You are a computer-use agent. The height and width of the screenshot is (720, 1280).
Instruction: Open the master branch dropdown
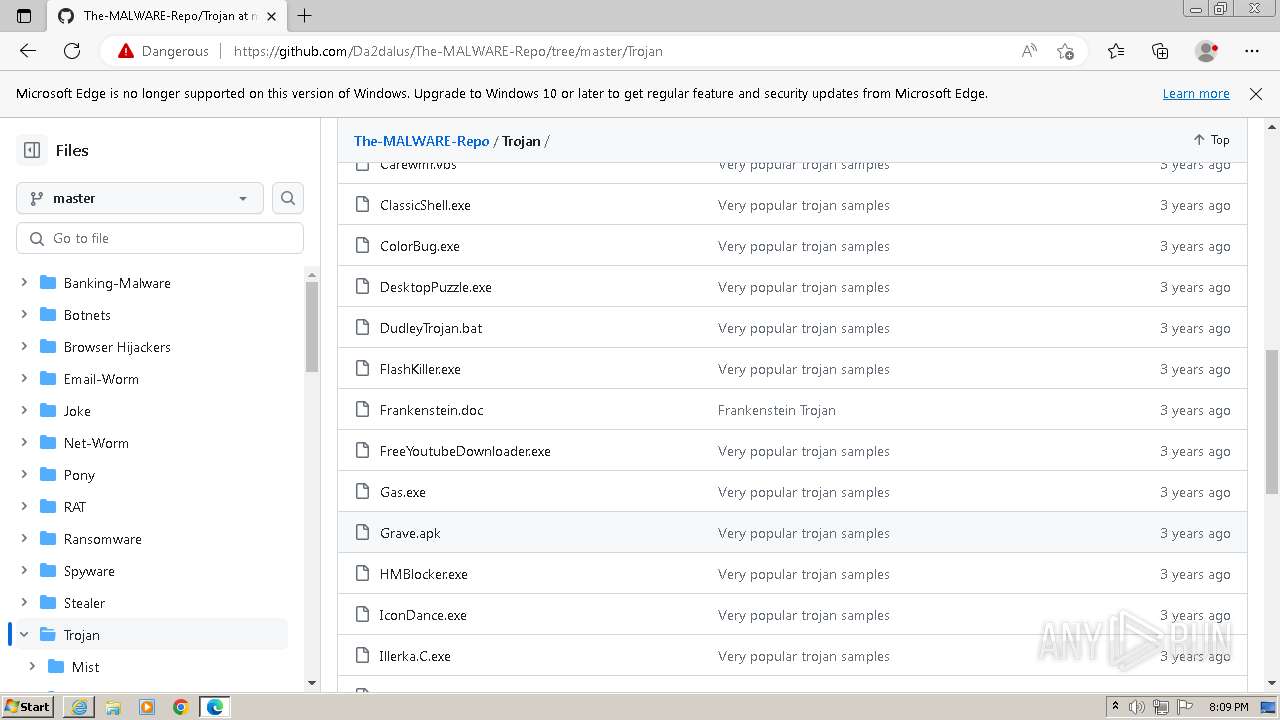[x=140, y=198]
